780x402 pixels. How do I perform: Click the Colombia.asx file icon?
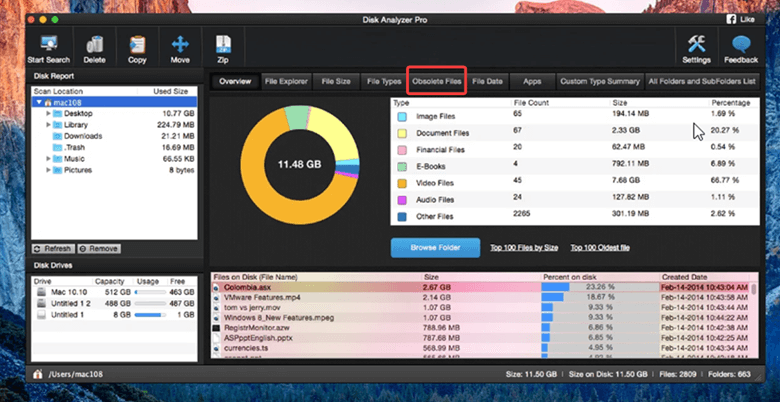point(216,288)
